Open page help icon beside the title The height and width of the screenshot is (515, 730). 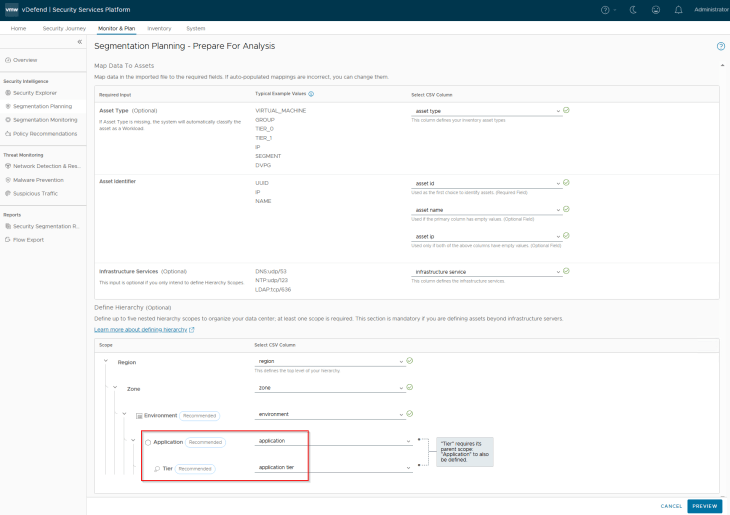(x=721, y=46)
